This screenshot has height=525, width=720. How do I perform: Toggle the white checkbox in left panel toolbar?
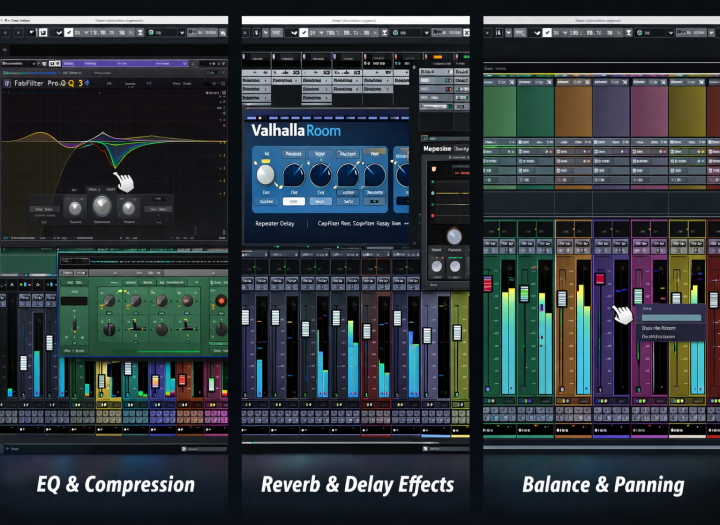pos(68,33)
